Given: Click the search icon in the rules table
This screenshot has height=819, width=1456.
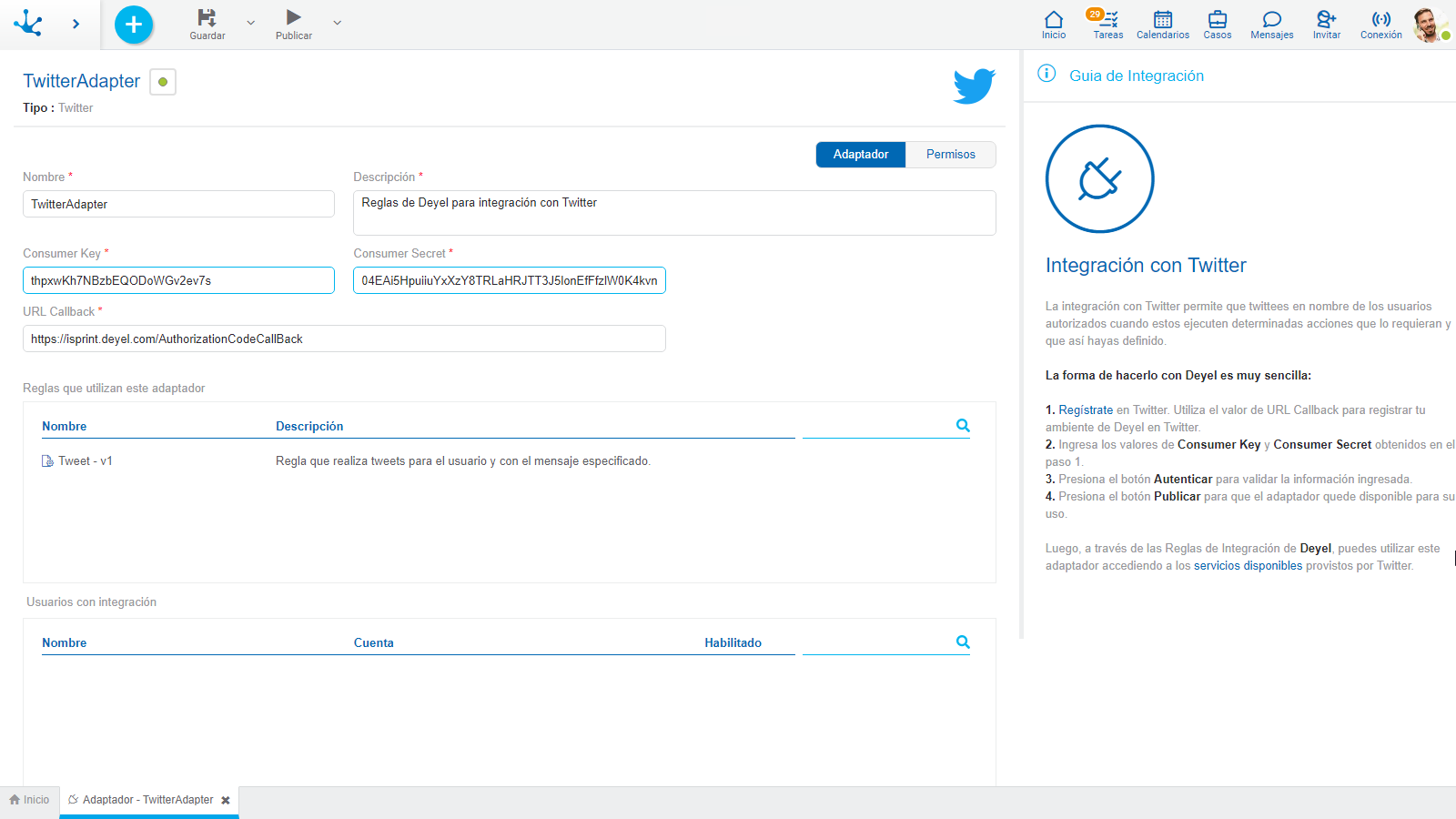Looking at the screenshot, I should 963,425.
